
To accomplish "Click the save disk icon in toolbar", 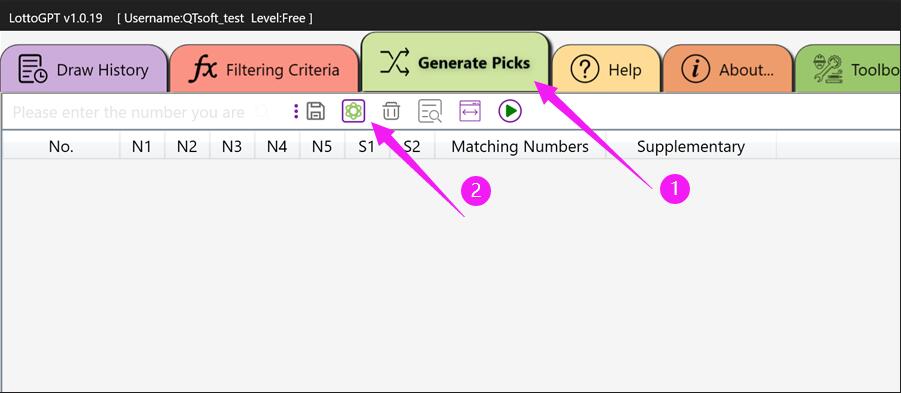I will click(x=315, y=111).
